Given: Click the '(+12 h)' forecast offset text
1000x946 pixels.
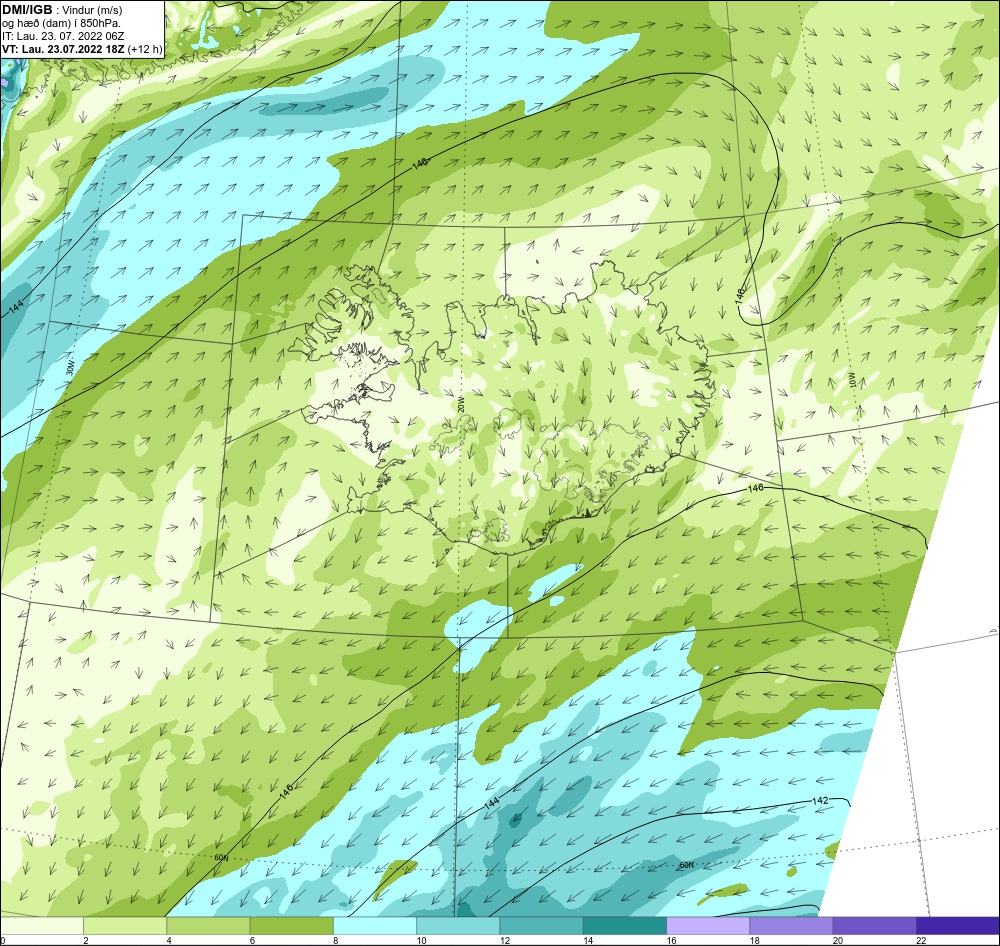Looking at the screenshot, I should tap(145, 49).
